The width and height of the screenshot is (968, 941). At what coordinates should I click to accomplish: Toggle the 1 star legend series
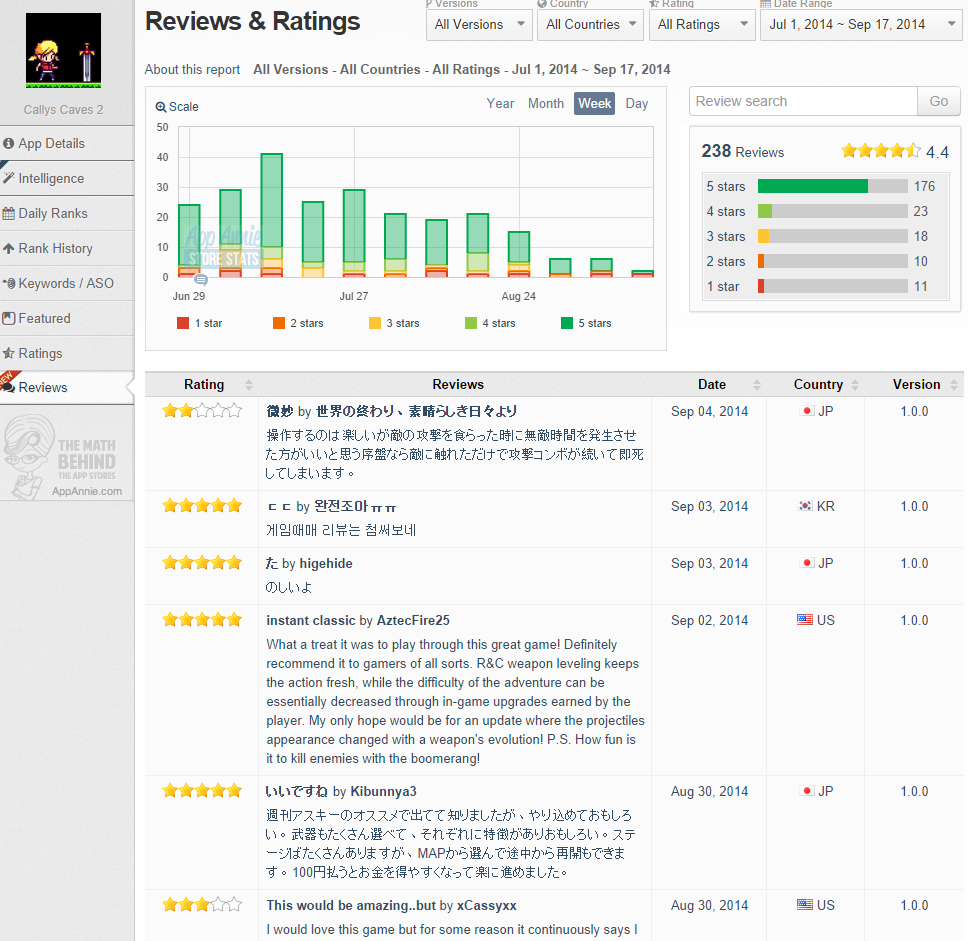(200, 323)
